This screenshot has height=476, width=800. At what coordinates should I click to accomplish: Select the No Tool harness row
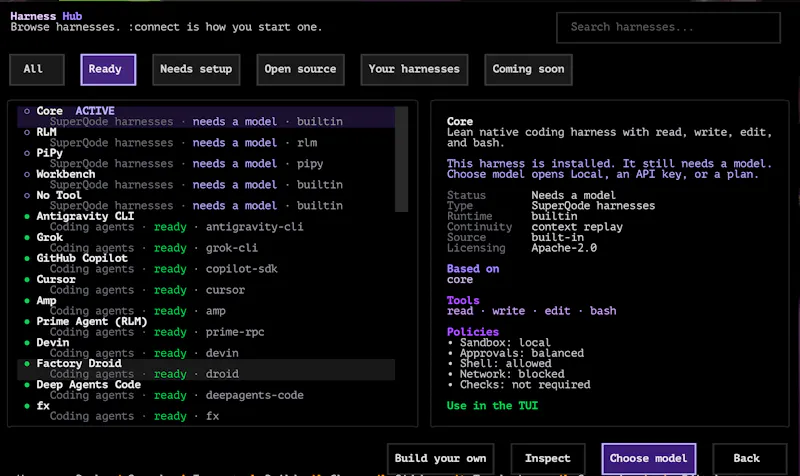pos(206,200)
